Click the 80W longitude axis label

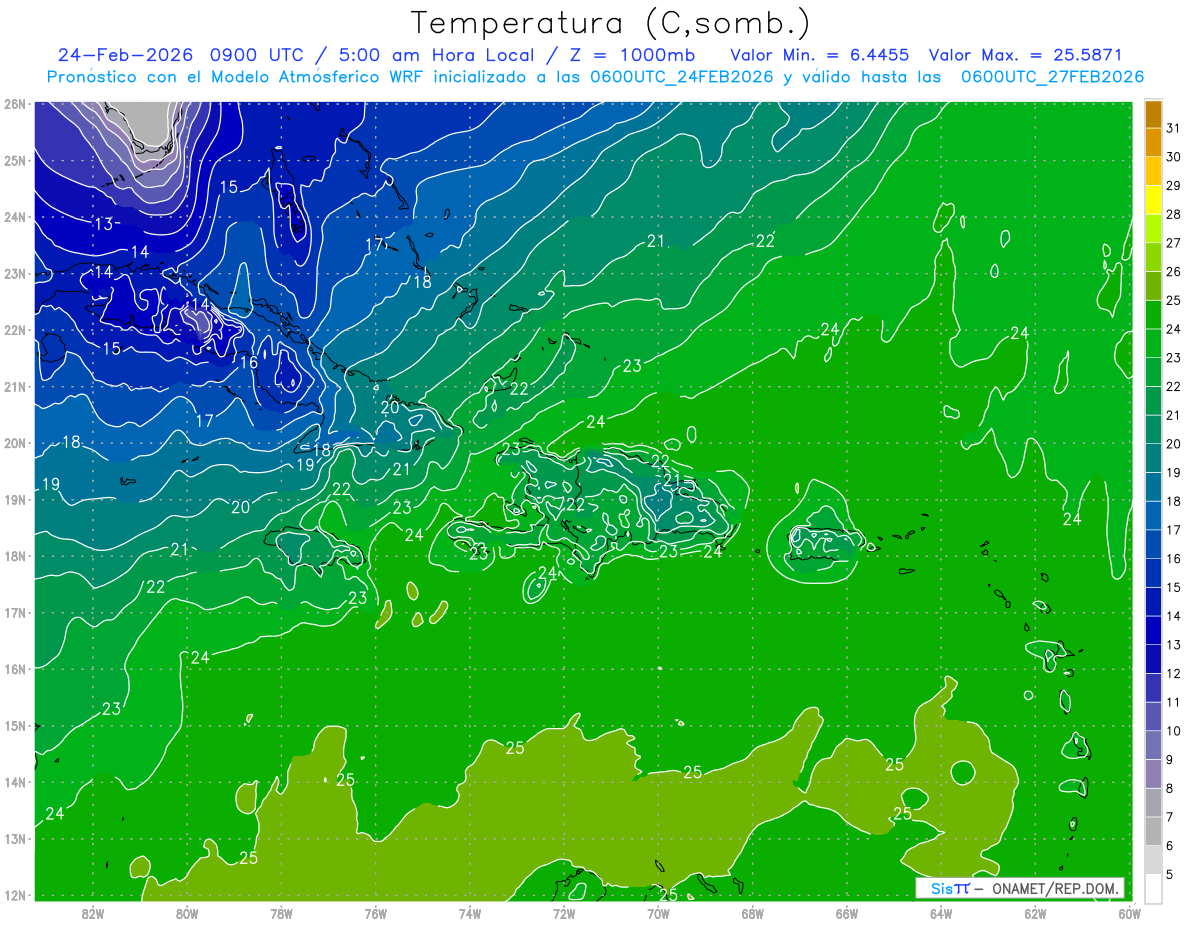187,913
